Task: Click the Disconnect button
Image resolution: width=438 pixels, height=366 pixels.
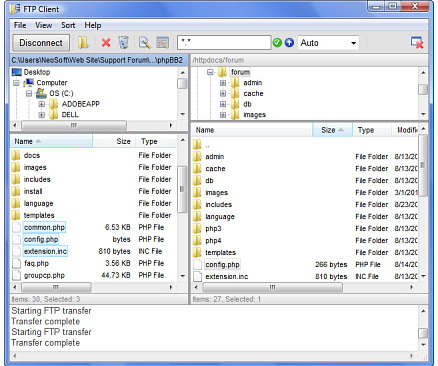Action: pos(41,43)
